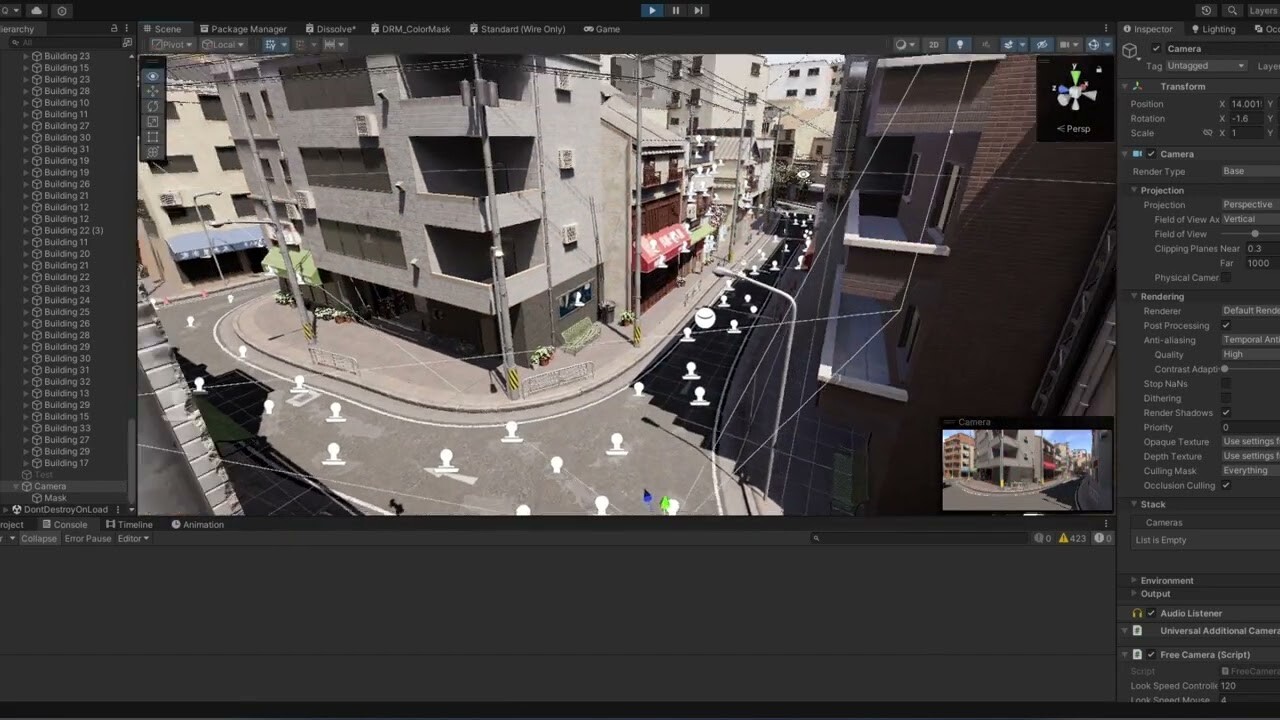Screen dimensions: 1280x720
Task: Open the Projection dropdown showing Perspective
Action: (1248, 204)
